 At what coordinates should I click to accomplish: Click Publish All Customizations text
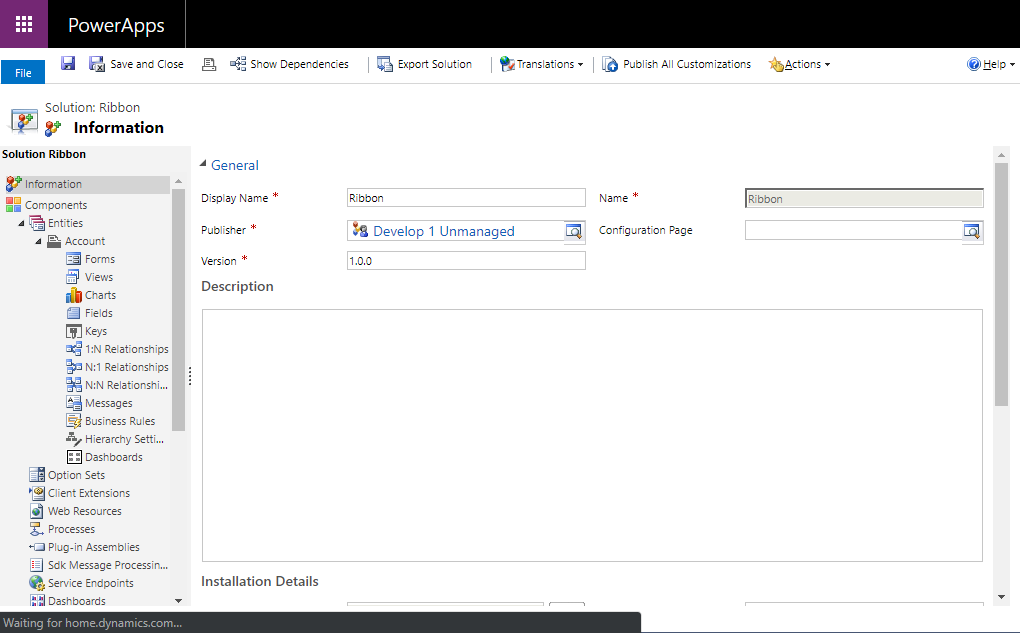(x=687, y=64)
